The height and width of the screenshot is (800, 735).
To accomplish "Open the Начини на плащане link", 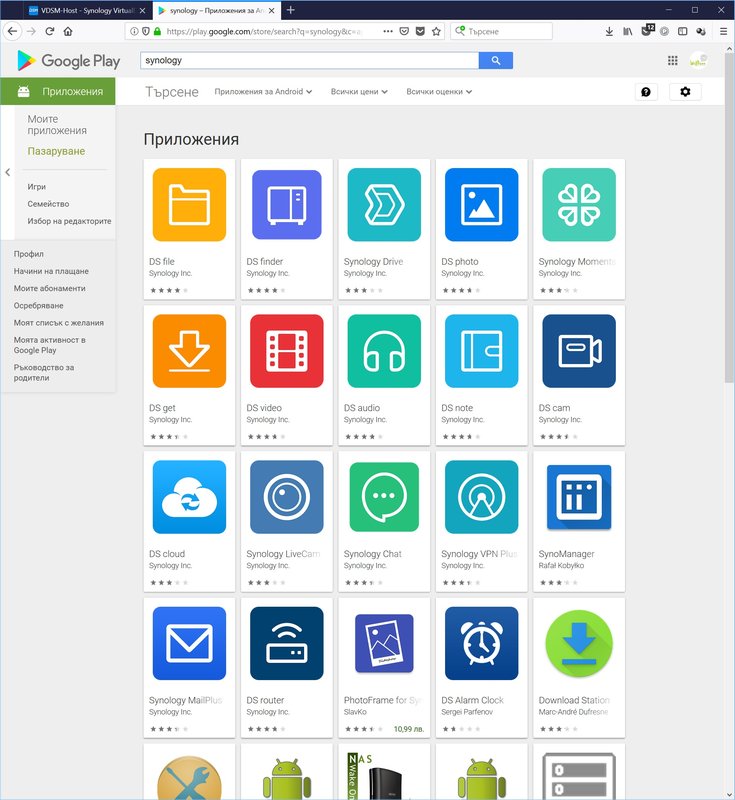I will point(51,271).
